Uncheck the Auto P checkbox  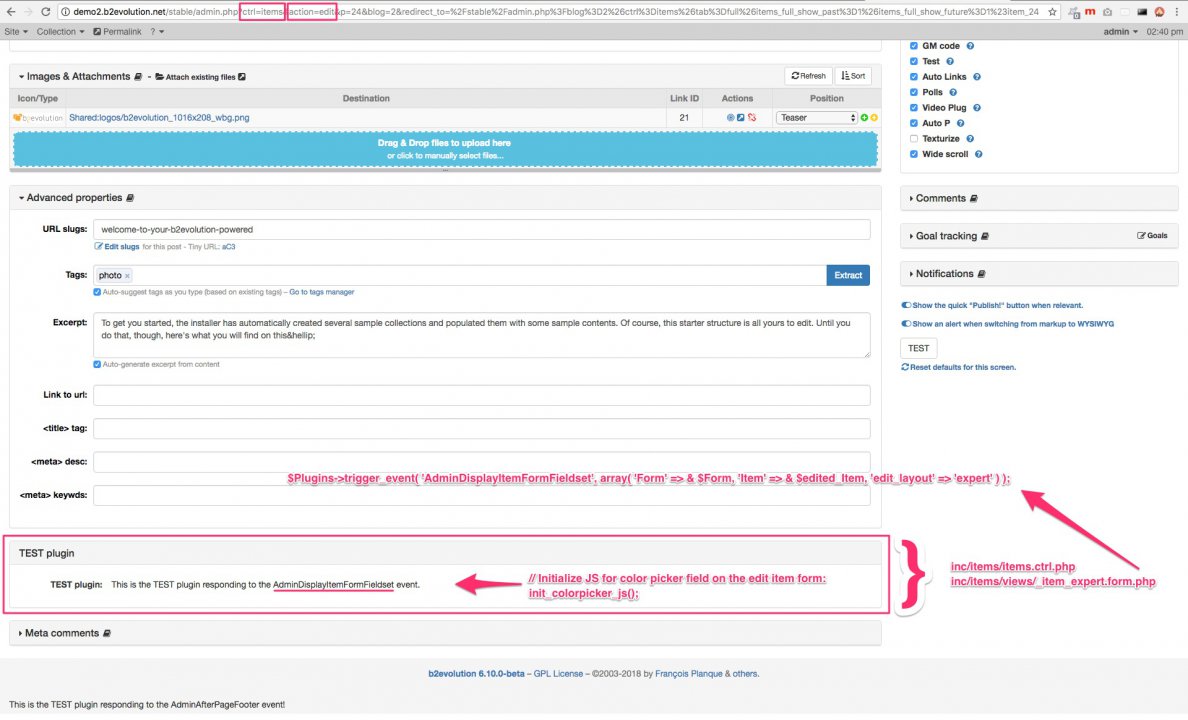[914, 123]
